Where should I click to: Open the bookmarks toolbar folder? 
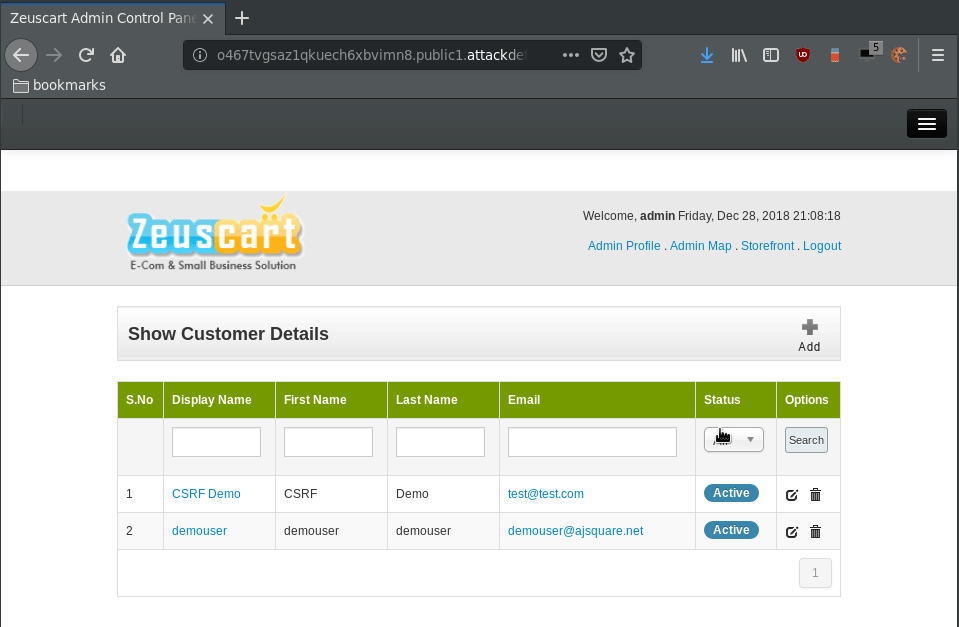(59, 85)
